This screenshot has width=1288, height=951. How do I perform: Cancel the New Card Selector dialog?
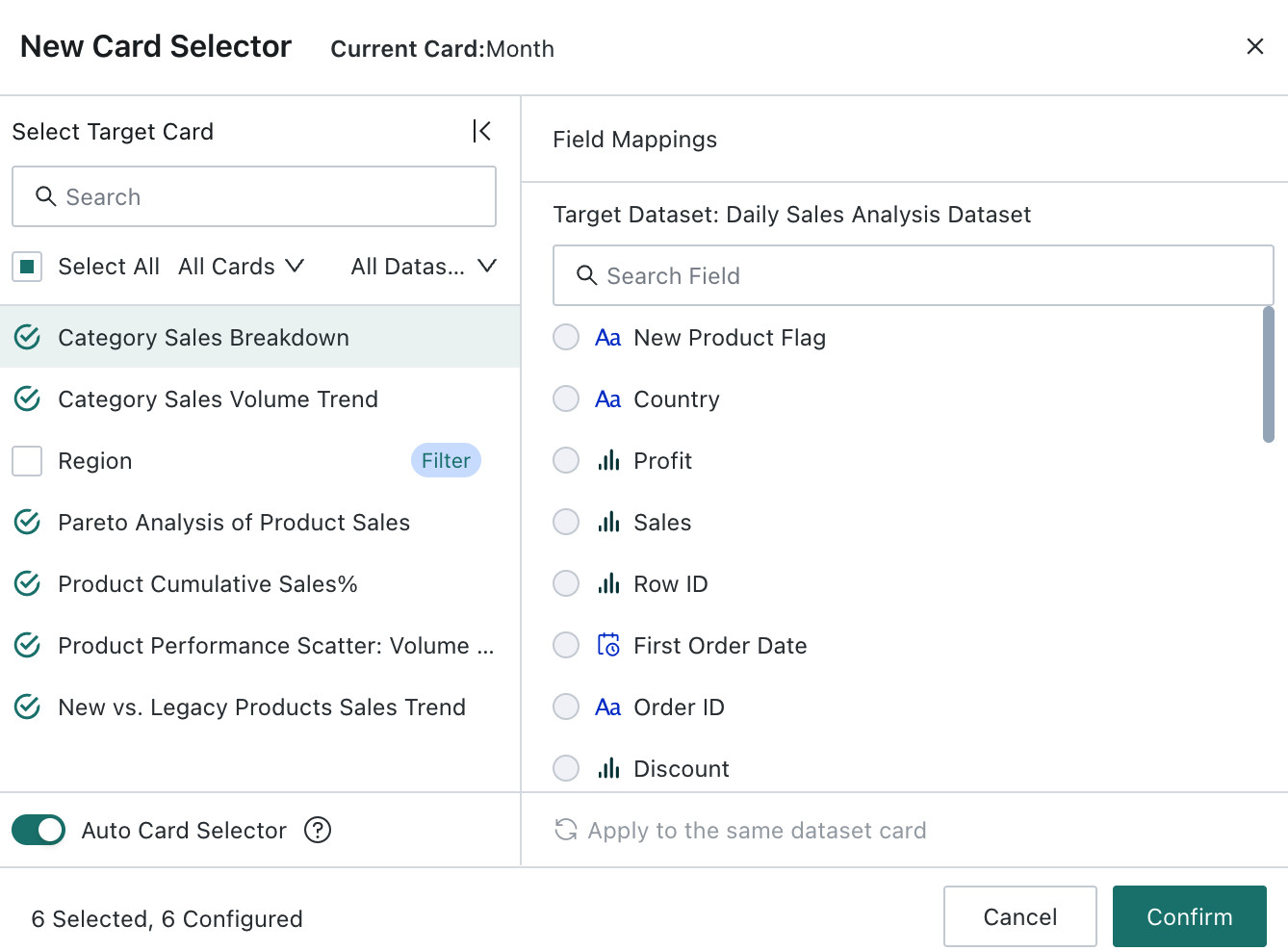tap(1020, 916)
